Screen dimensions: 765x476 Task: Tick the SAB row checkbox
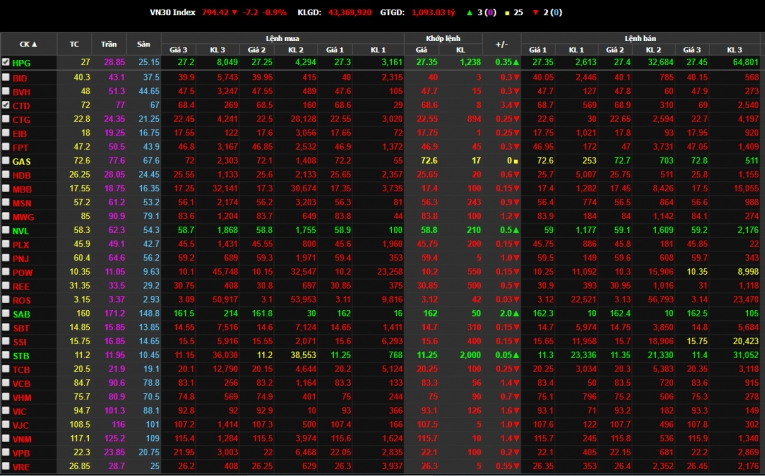5,314
